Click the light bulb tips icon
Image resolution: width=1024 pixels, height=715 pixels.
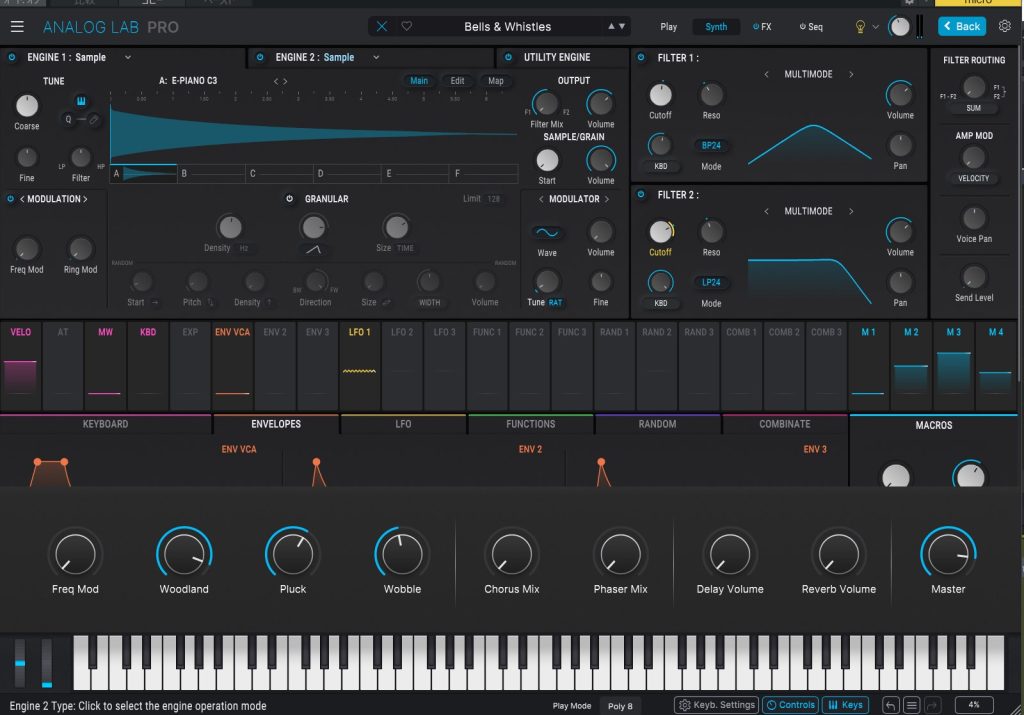(x=858, y=27)
